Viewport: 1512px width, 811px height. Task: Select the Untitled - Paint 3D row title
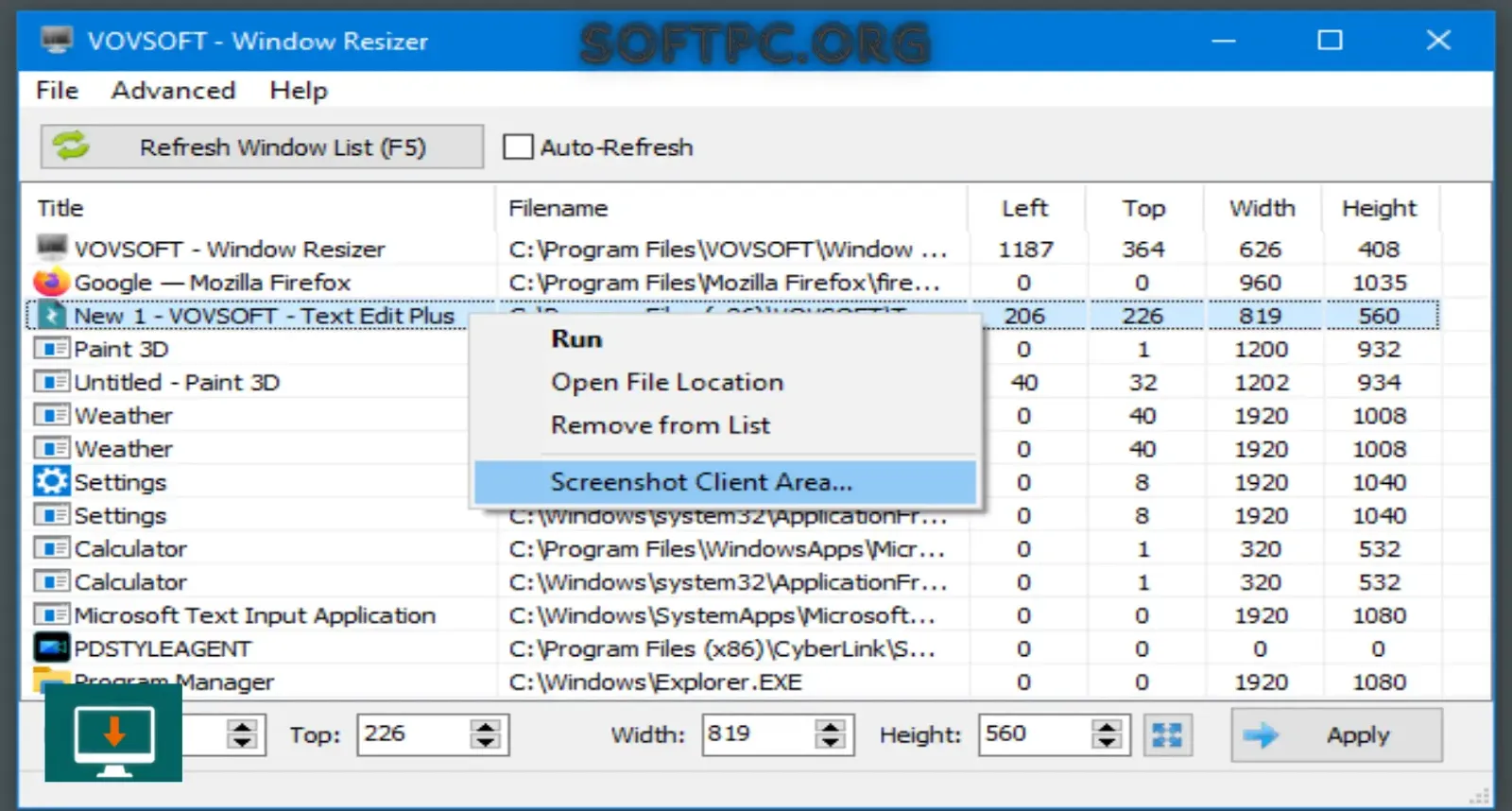click(177, 382)
